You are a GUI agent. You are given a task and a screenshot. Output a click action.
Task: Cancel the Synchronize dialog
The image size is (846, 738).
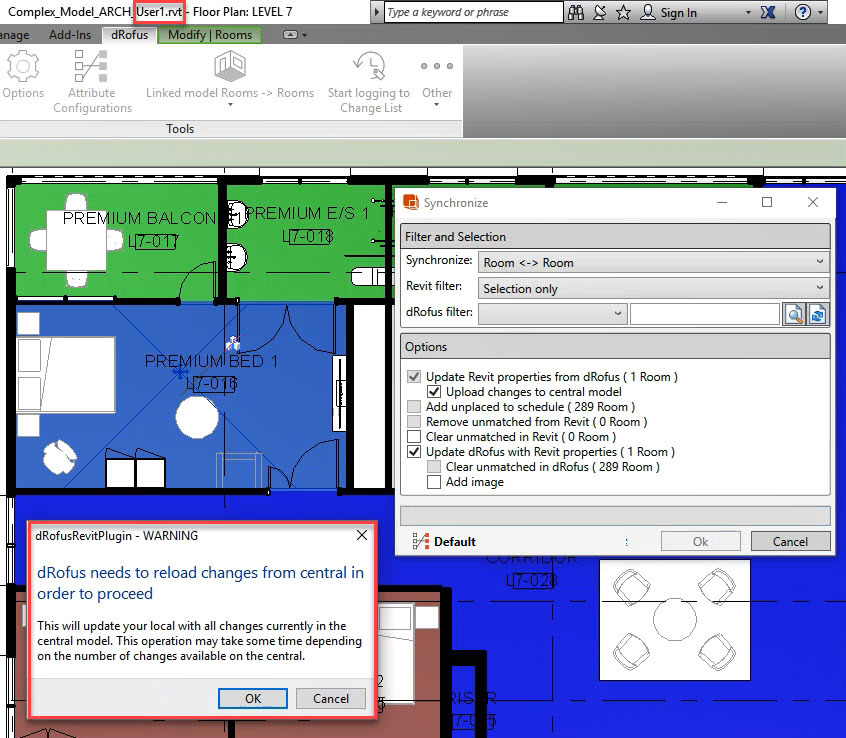(790, 541)
